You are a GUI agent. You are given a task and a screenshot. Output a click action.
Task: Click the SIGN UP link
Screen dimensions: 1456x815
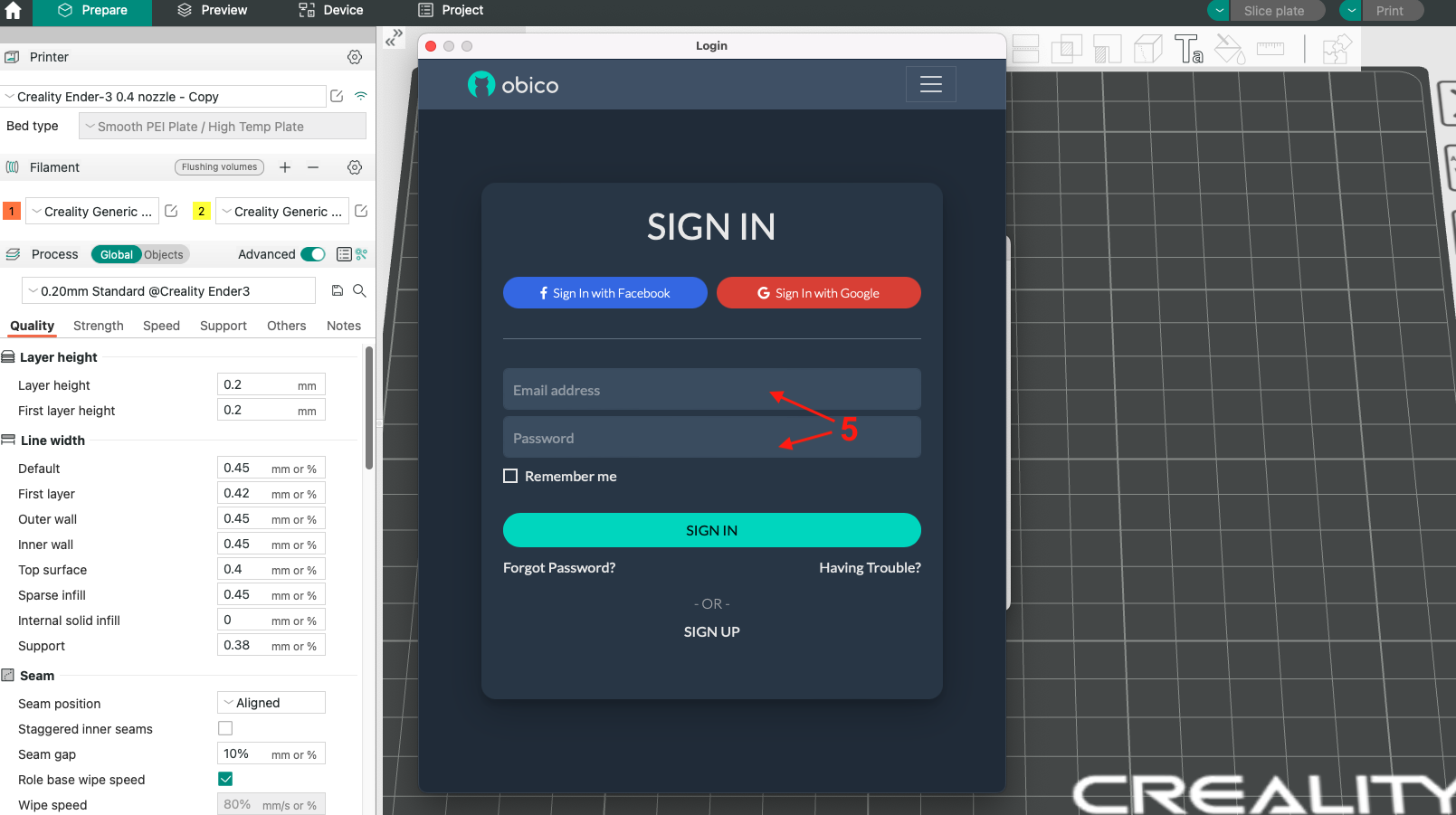tap(712, 632)
